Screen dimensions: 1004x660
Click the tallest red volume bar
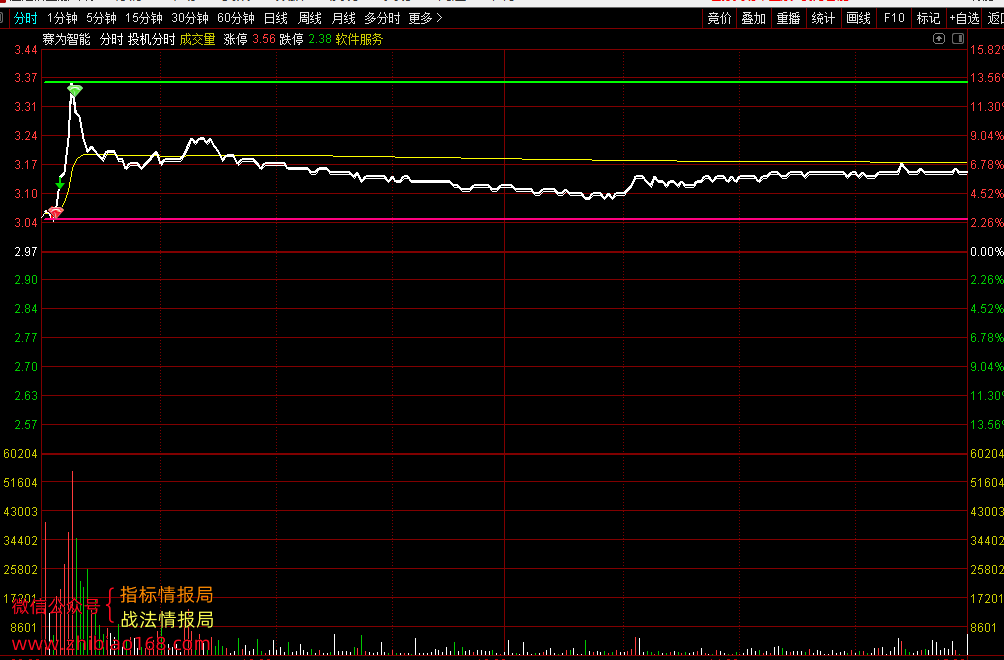tap(72, 563)
